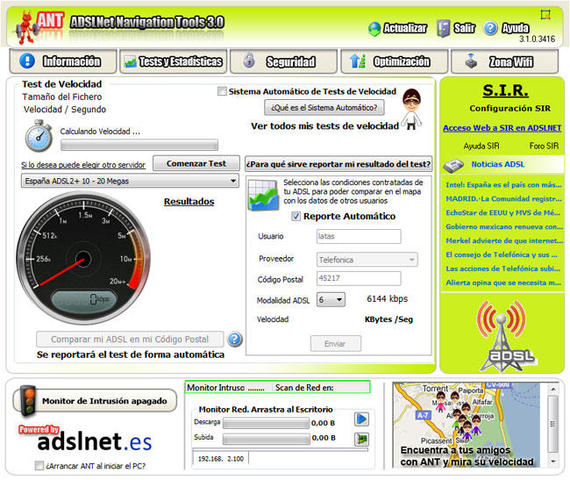Open the Tests y Estadísticas tab

pos(173,61)
